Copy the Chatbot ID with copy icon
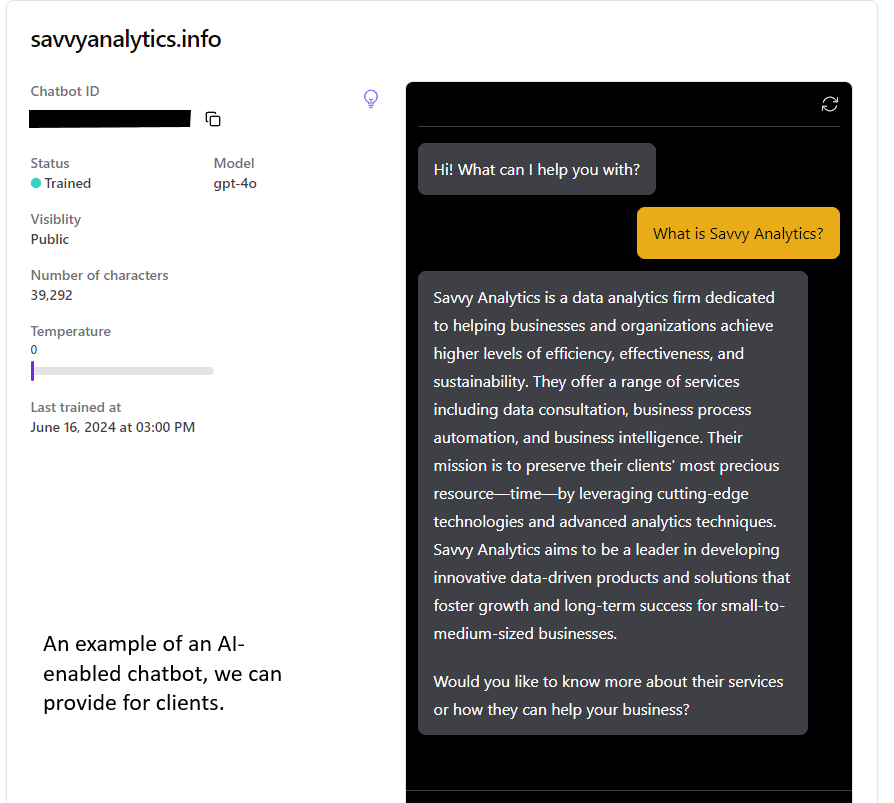The width and height of the screenshot is (894, 803). tap(213, 119)
